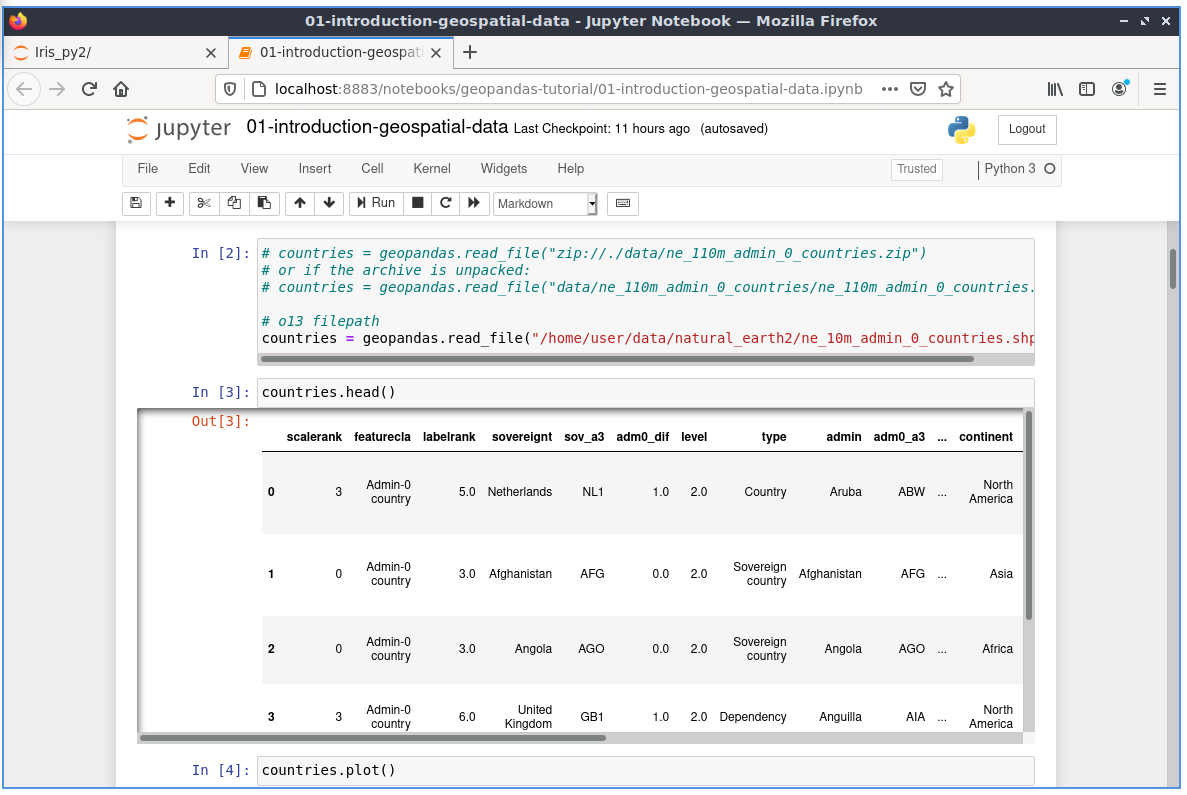
Task: Go to the Firefox home page
Action: point(122,90)
